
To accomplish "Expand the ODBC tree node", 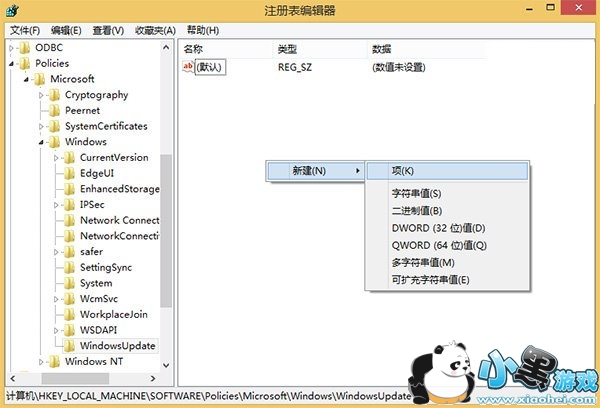I will click(11, 48).
